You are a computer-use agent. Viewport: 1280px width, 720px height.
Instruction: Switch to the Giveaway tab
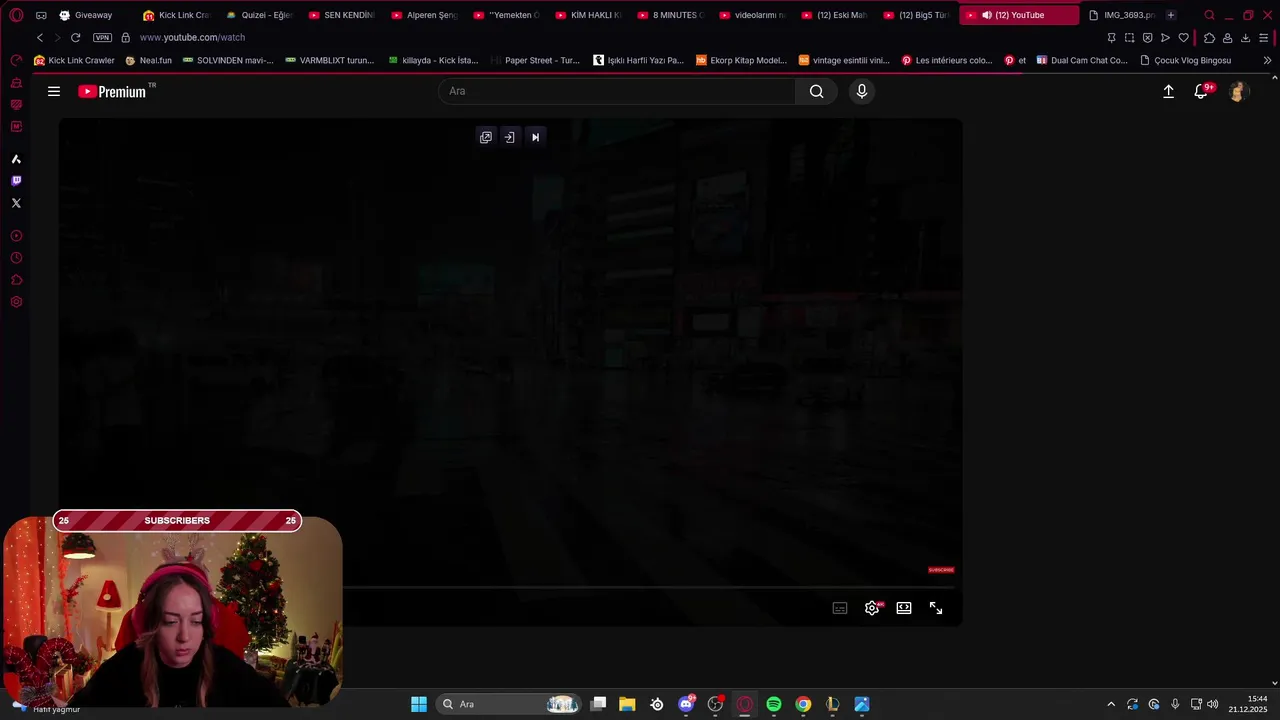[94, 15]
